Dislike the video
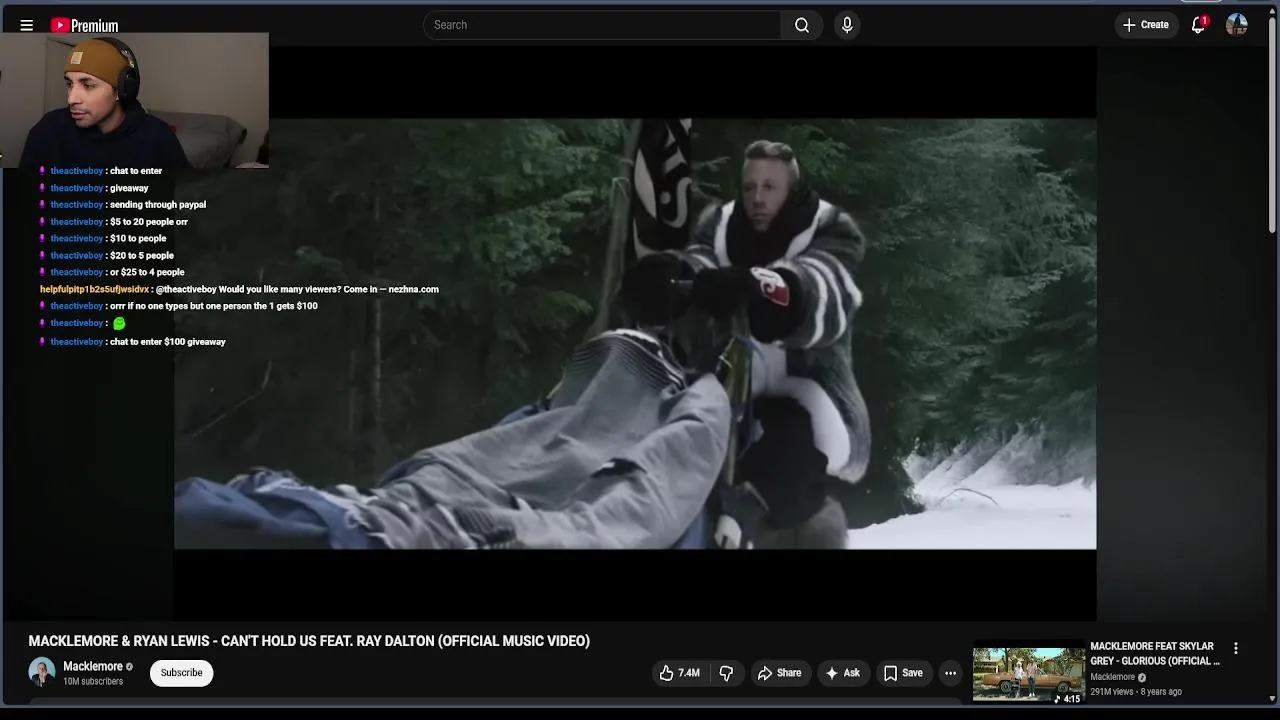 point(726,673)
